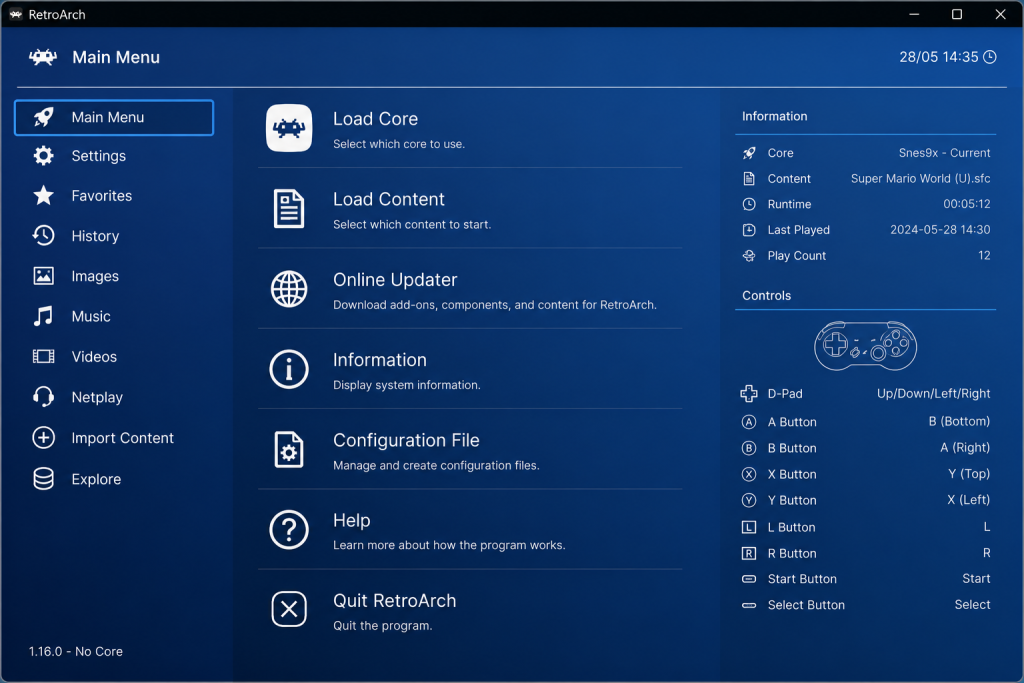Image resolution: width=1024 pixels, height=683 pixels.
Task: Click the Explore database icon
Action: pyautogui.click(x=44, y=479)
